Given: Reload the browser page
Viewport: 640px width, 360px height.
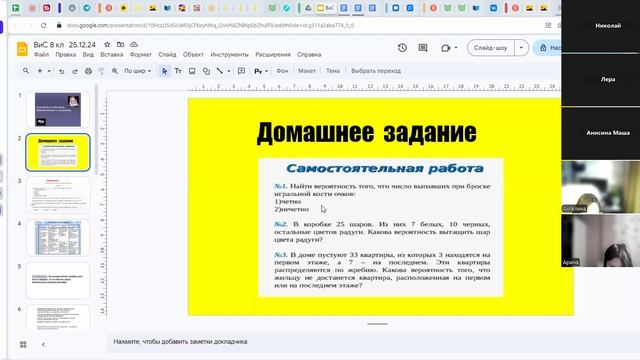Looking at the screenshot, I should pyautogui.click(x=43, y=25).
